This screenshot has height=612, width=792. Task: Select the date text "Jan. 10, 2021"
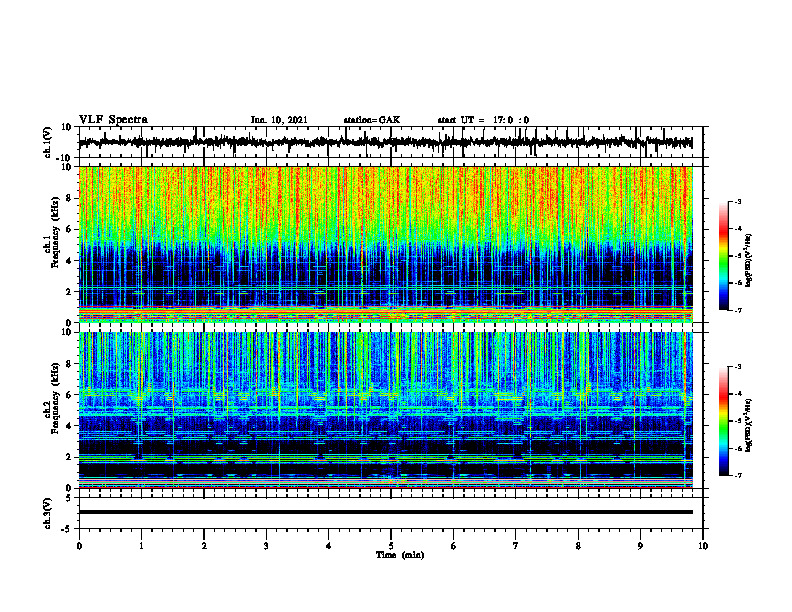coord(279,120)
